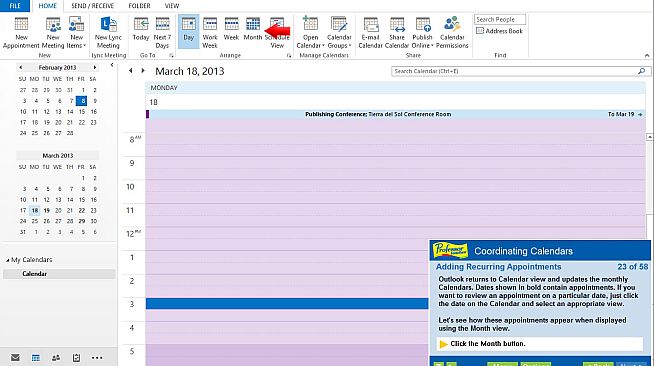Image resolution: width=654 pixels, height=366 pixels.
Task: Open Calendar Permissions
Action: point(452,33)
